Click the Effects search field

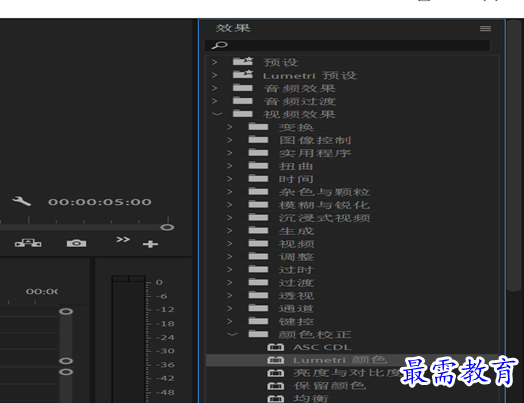pyautogui.click(x=348, y=45)
